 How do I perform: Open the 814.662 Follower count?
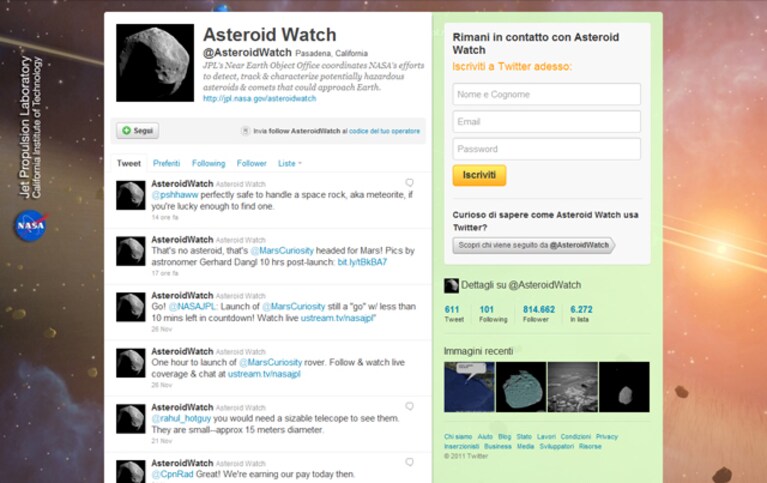point(539,314)
